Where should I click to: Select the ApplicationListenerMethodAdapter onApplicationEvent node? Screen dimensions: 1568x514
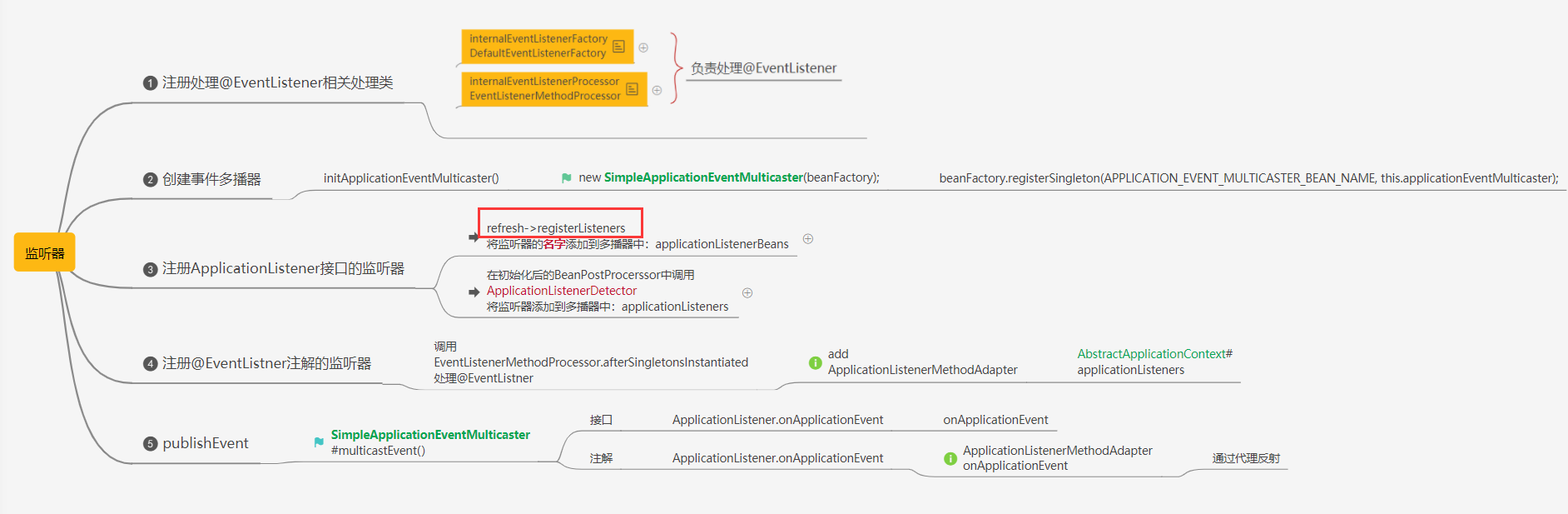[x=1057, y=458]
